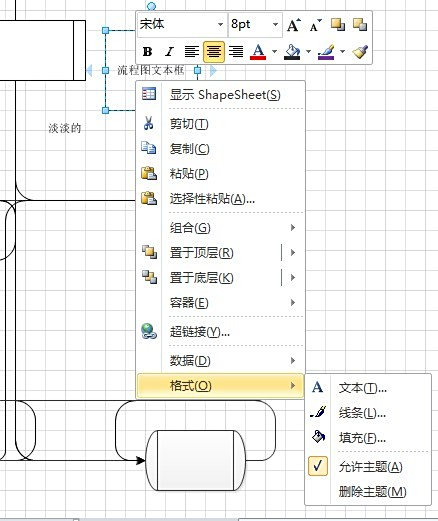Click Bring to Front icon in mini toolbar
Viewport: 438px width, 521px height.
click(338, 25)
